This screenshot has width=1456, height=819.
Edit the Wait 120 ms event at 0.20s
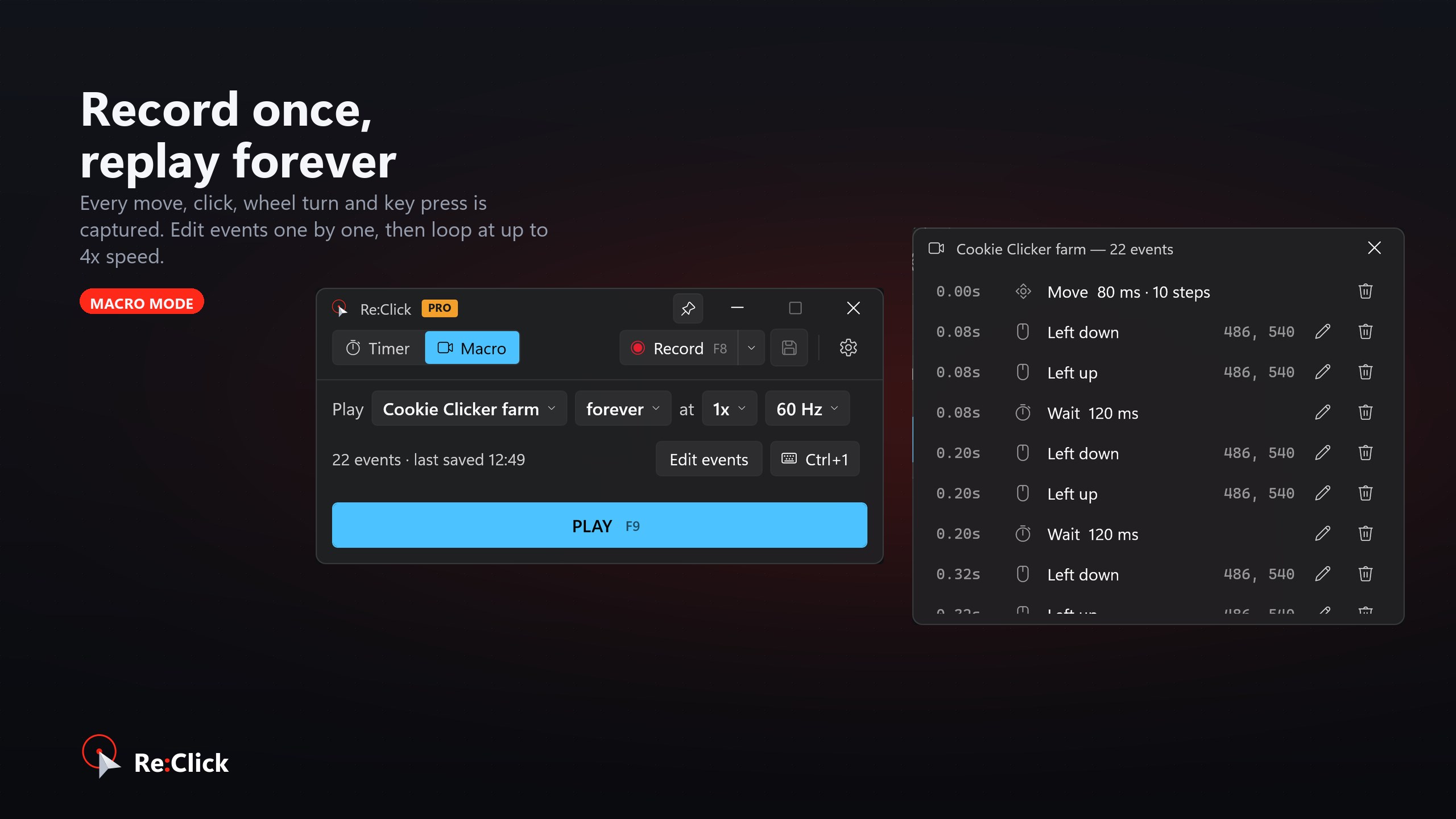coord(1322,534)
